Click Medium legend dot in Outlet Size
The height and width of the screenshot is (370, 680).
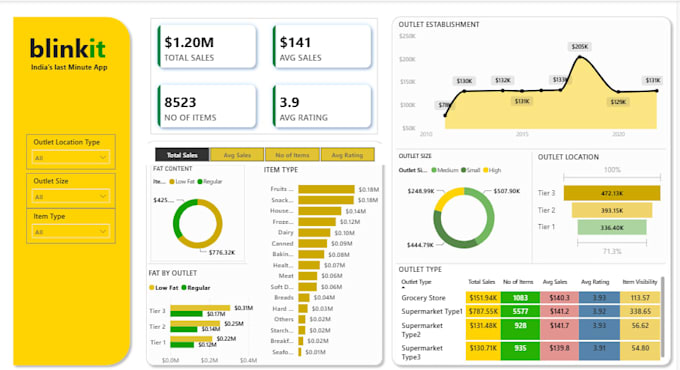click(434, 170)
